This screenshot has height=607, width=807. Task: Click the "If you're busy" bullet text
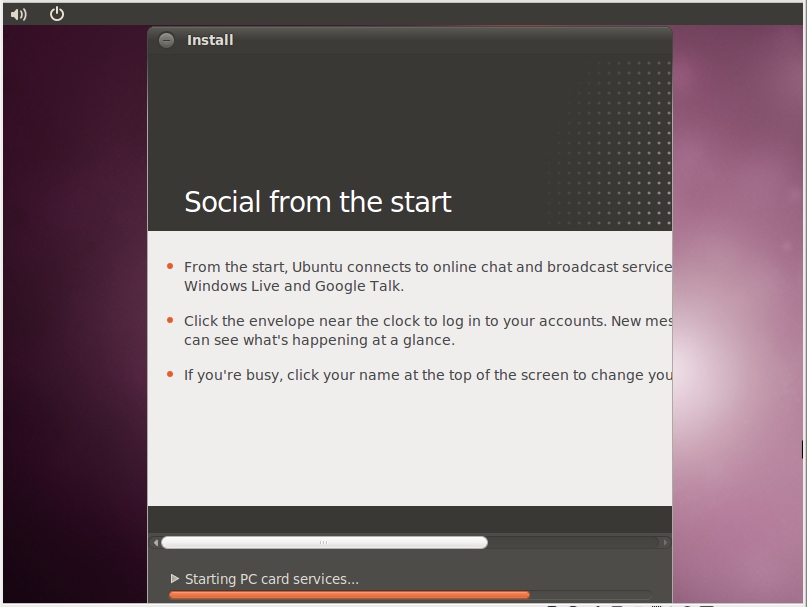428,375
